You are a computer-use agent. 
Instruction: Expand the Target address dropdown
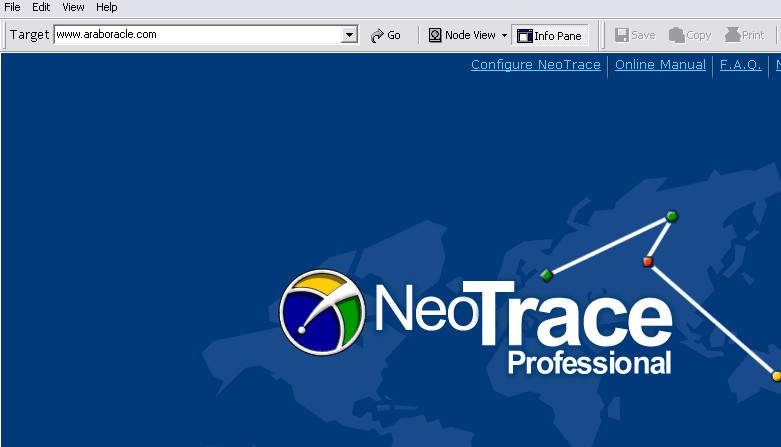349,35
